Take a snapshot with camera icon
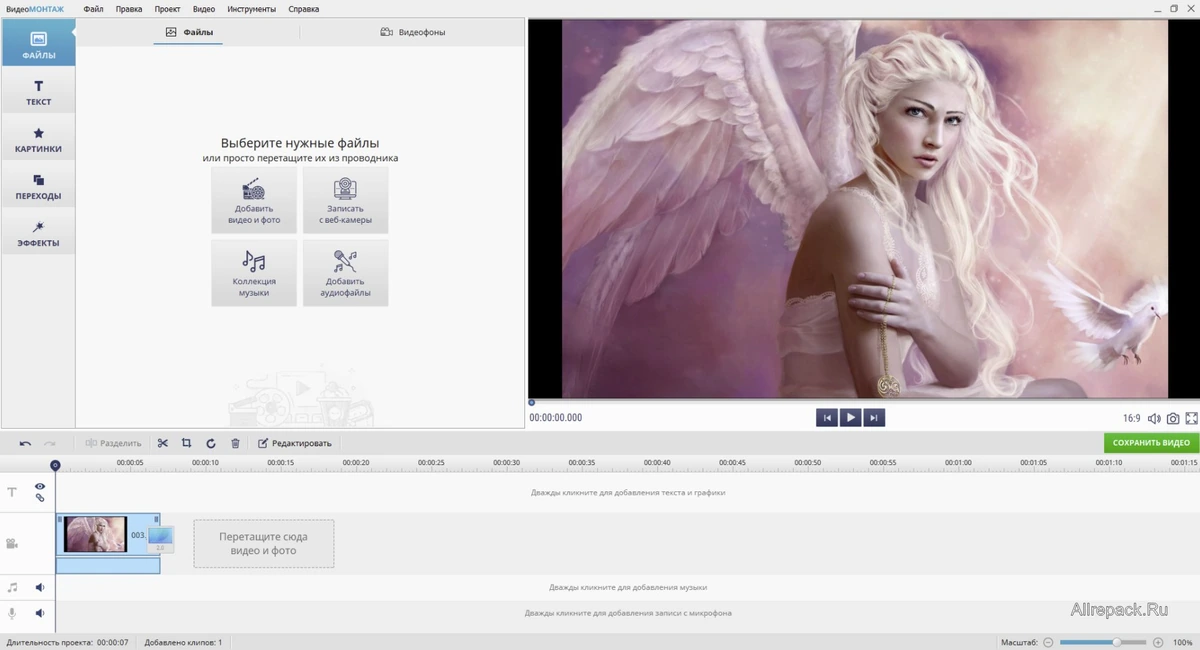1200x650 pixels. pos(1173,419)
